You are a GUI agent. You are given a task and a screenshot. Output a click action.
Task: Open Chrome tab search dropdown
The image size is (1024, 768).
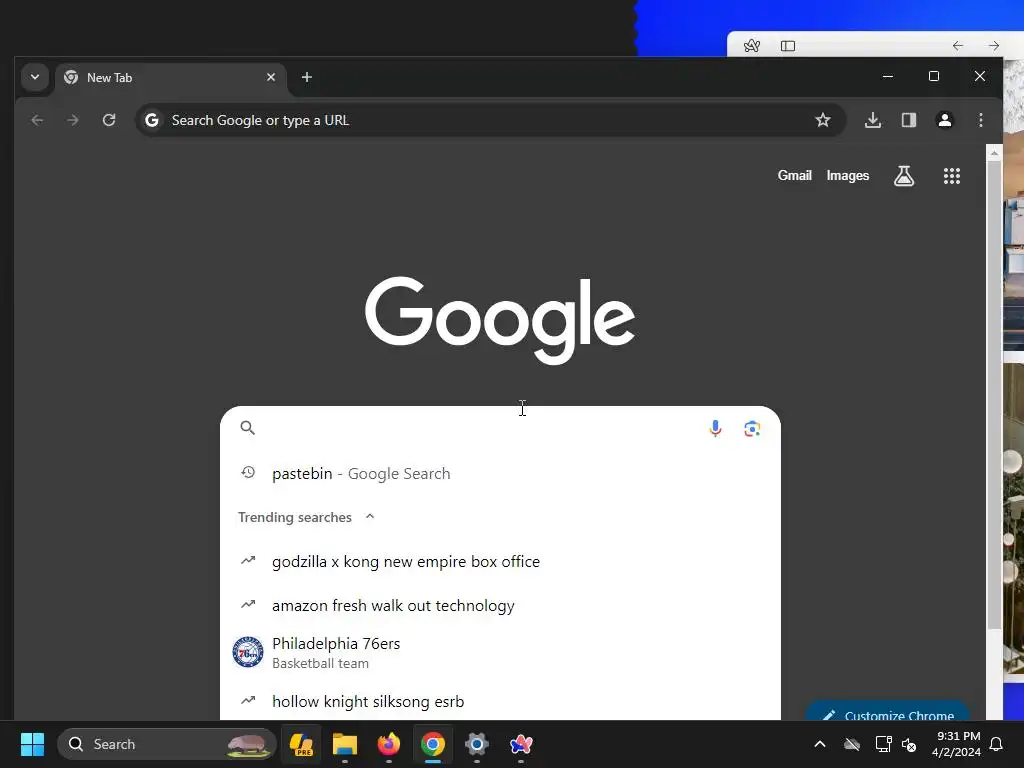pos(35,77)
